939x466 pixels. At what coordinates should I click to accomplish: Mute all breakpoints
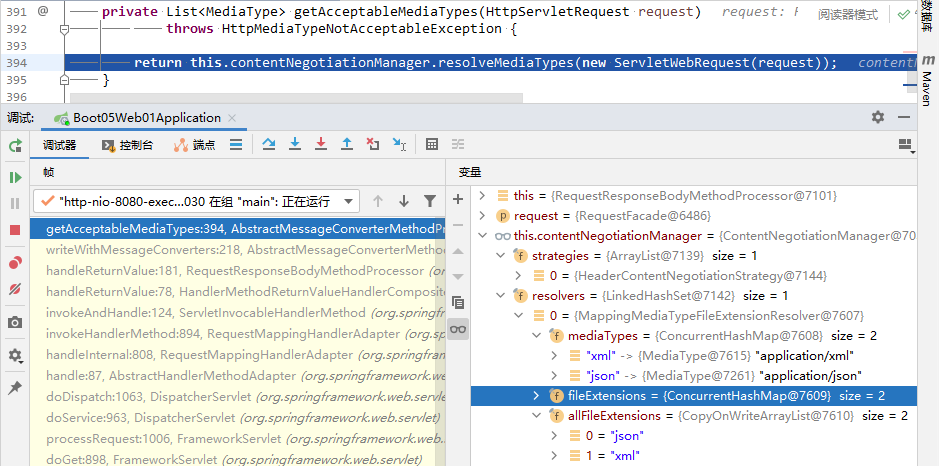pos(16,290)
